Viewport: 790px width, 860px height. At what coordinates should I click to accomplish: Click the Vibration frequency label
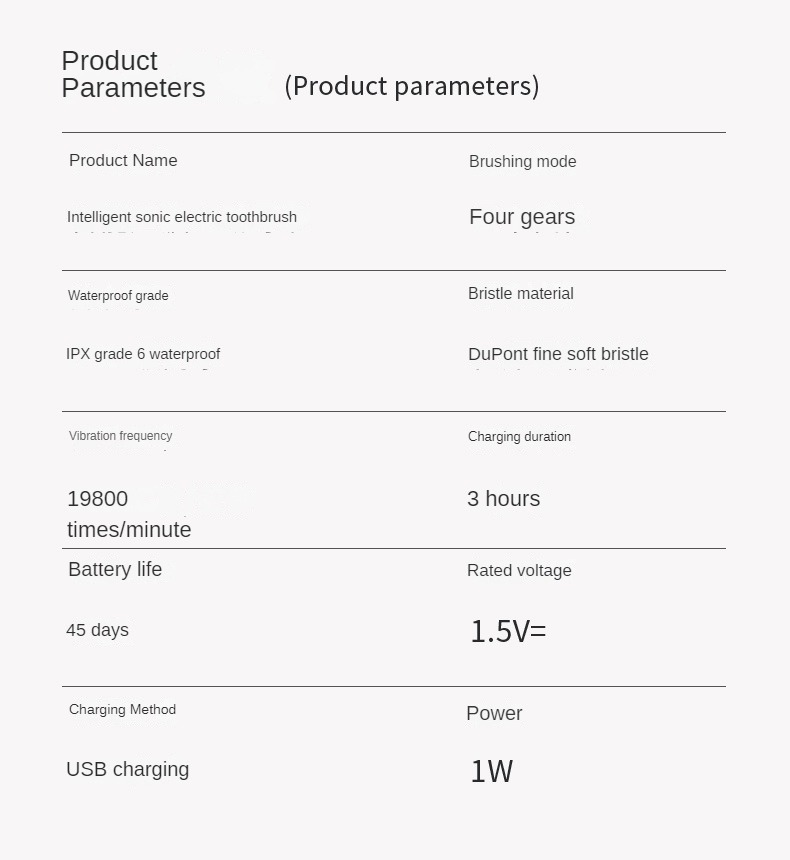[120, 435]
